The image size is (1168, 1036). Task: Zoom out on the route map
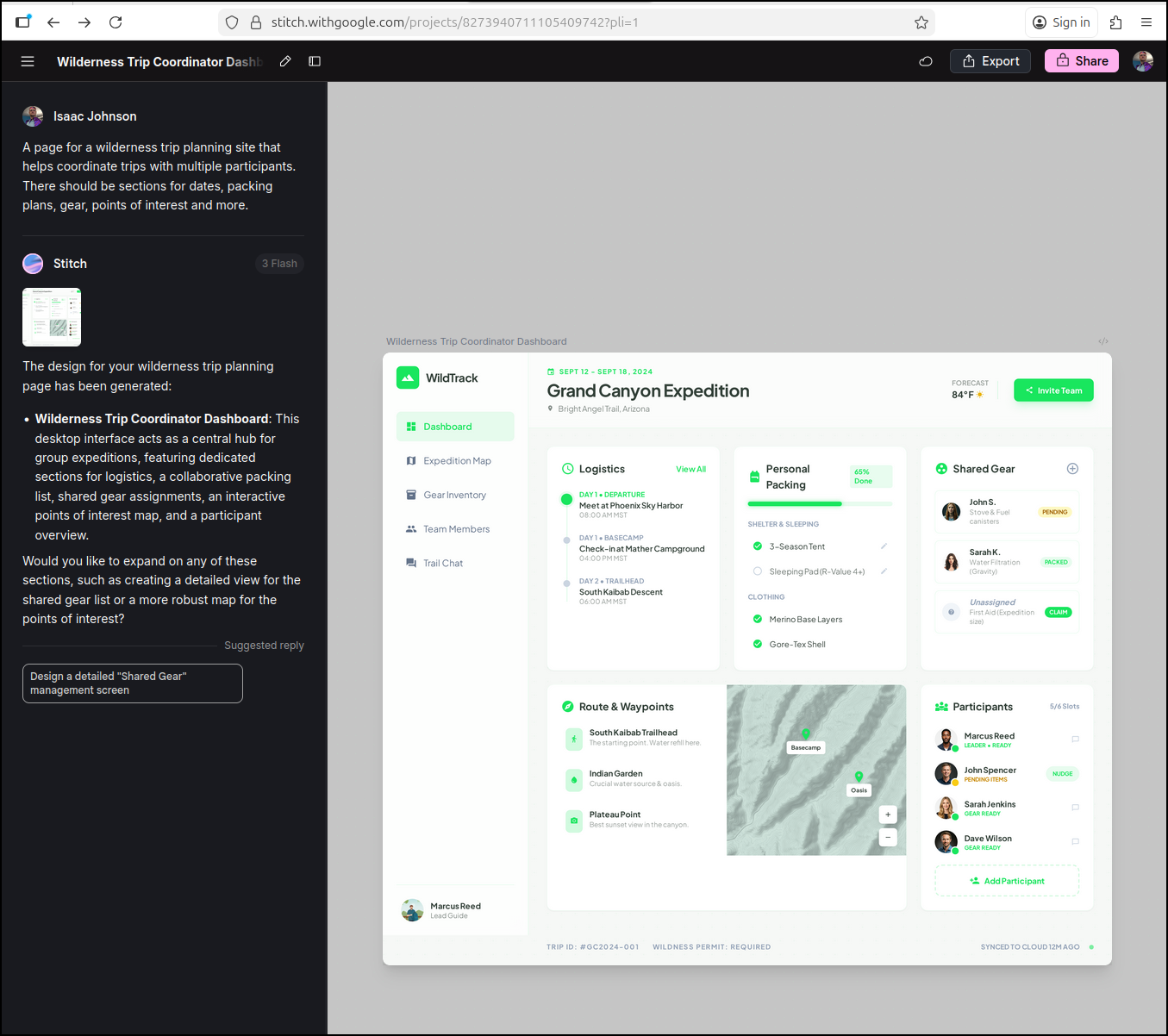[888, 837]
